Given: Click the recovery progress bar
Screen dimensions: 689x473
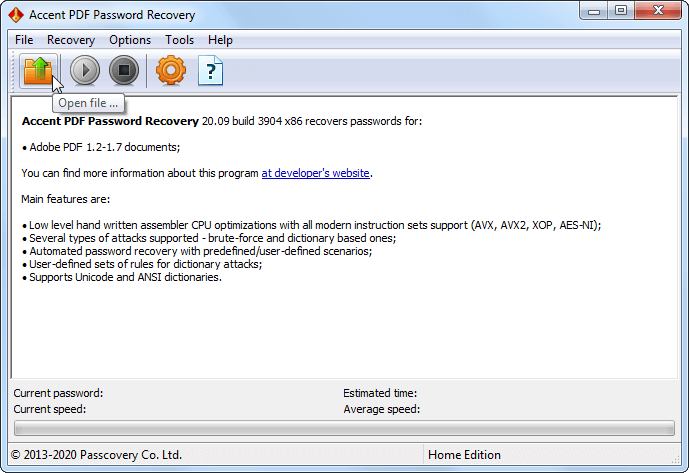Looking at the screenshot, I should [x=344, y=428].
